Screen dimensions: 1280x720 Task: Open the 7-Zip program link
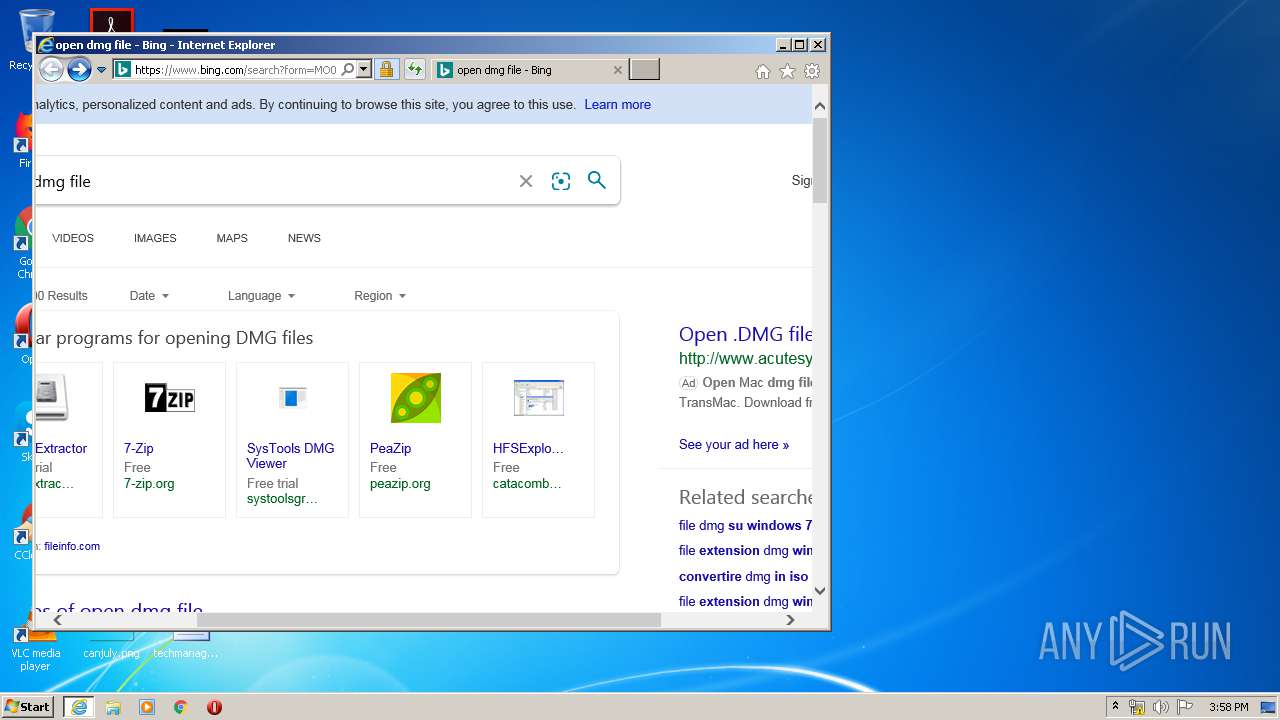tap(138, 448)
